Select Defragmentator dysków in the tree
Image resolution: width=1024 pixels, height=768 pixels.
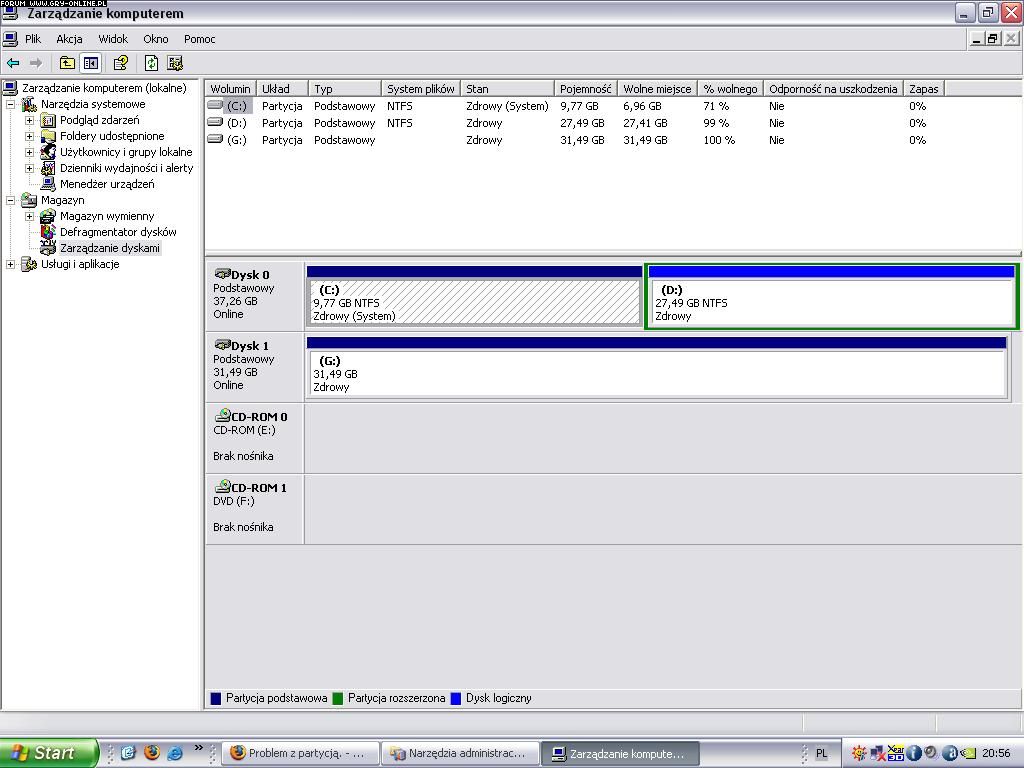tap(117, 232)
